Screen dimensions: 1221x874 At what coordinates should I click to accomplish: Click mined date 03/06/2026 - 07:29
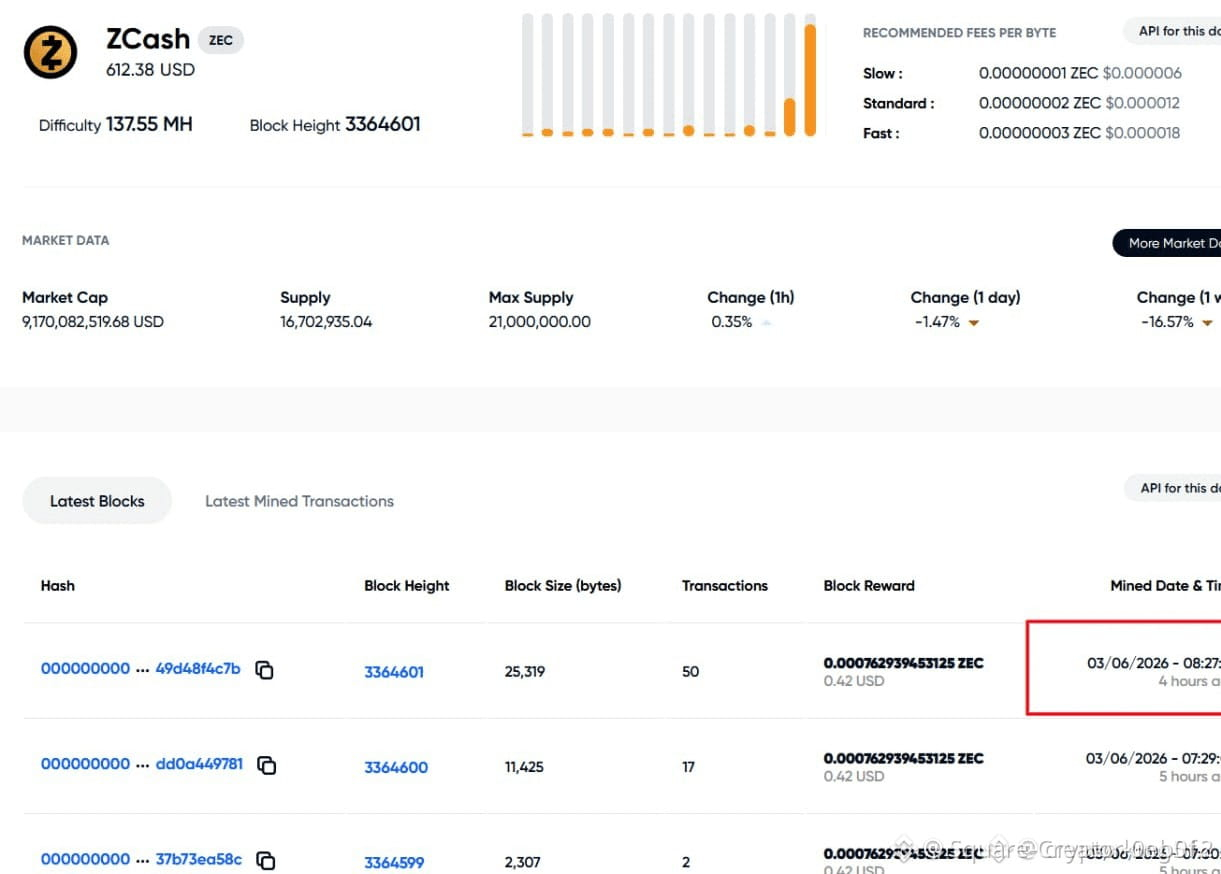click(x=1153, y=759)
